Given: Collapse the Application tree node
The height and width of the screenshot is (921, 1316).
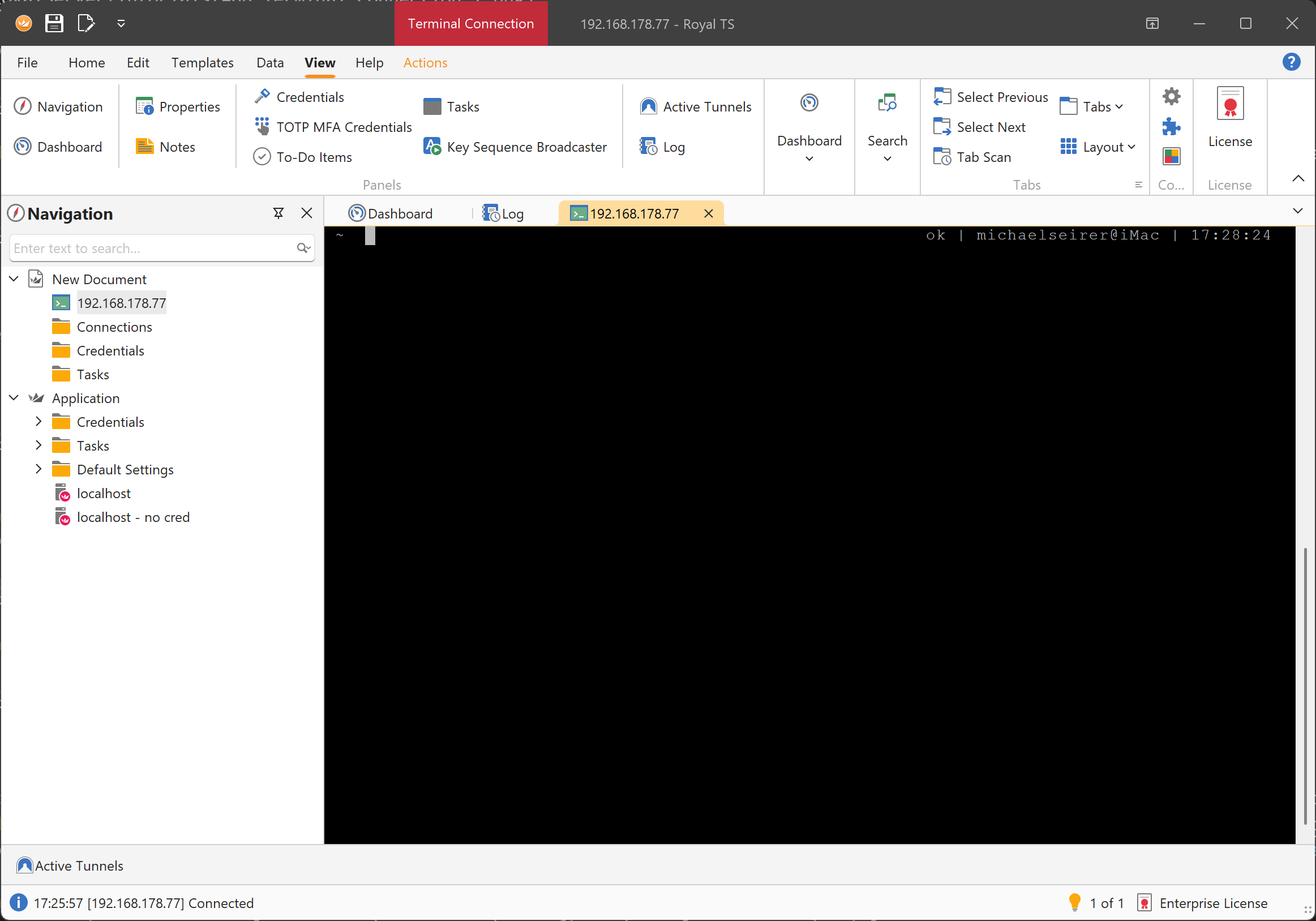Looking at the screenshot, I should pyautogui.click(x=14, y=398).
